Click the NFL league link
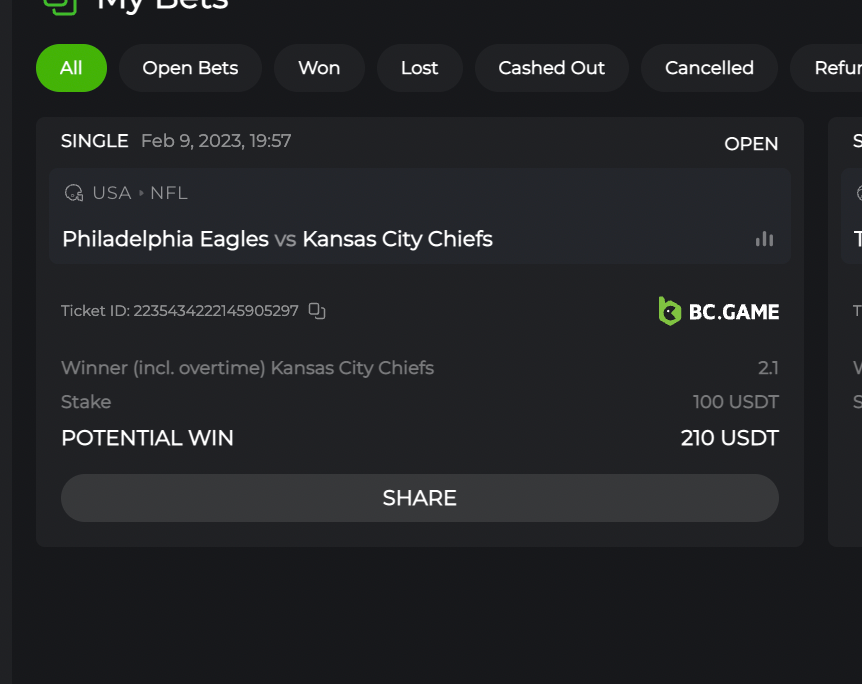Screen dimensions: 862x684 (x=169, y=193)
